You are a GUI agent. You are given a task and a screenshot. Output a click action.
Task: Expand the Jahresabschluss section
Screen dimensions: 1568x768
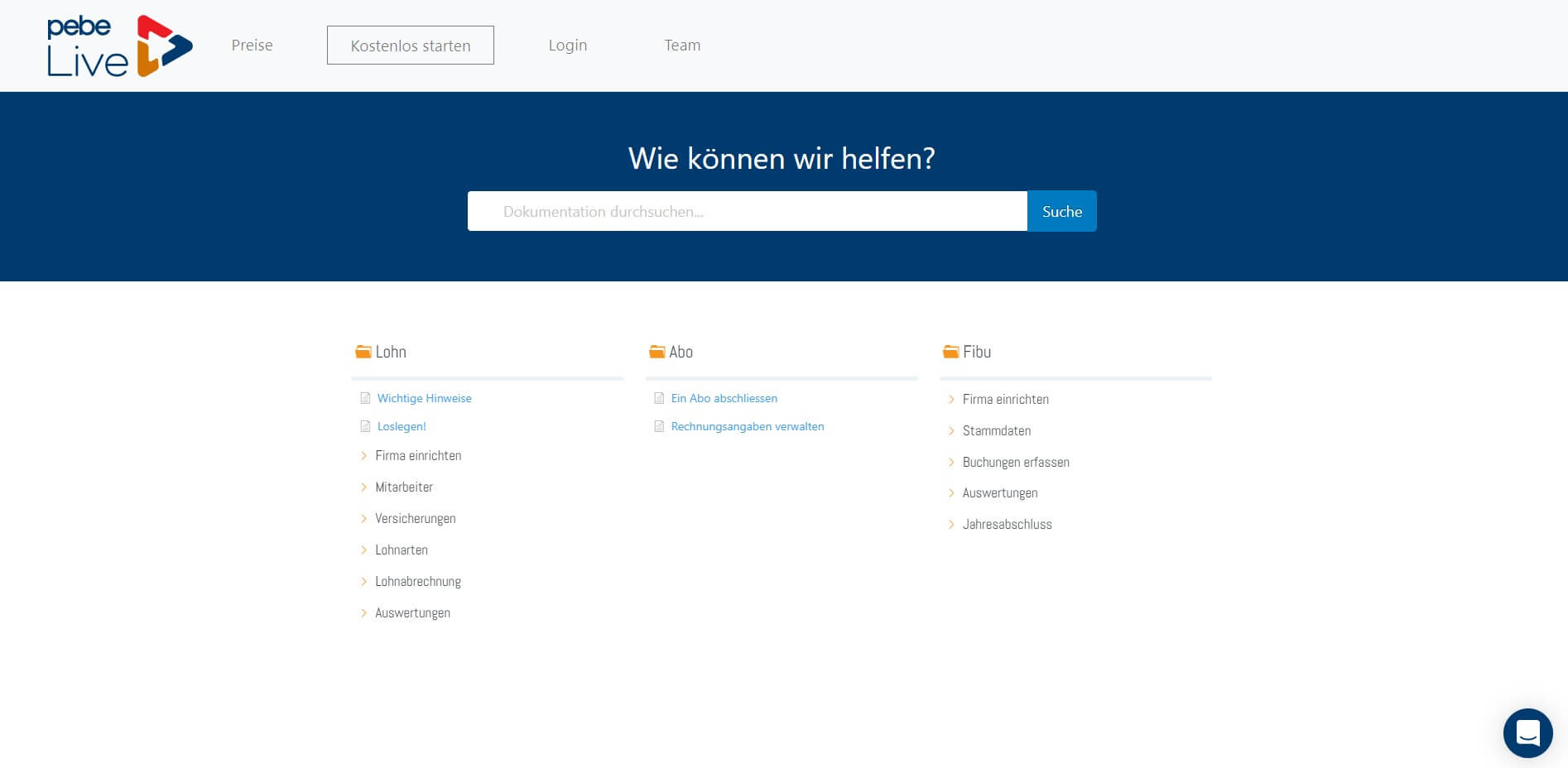(x=1008, y=525)
